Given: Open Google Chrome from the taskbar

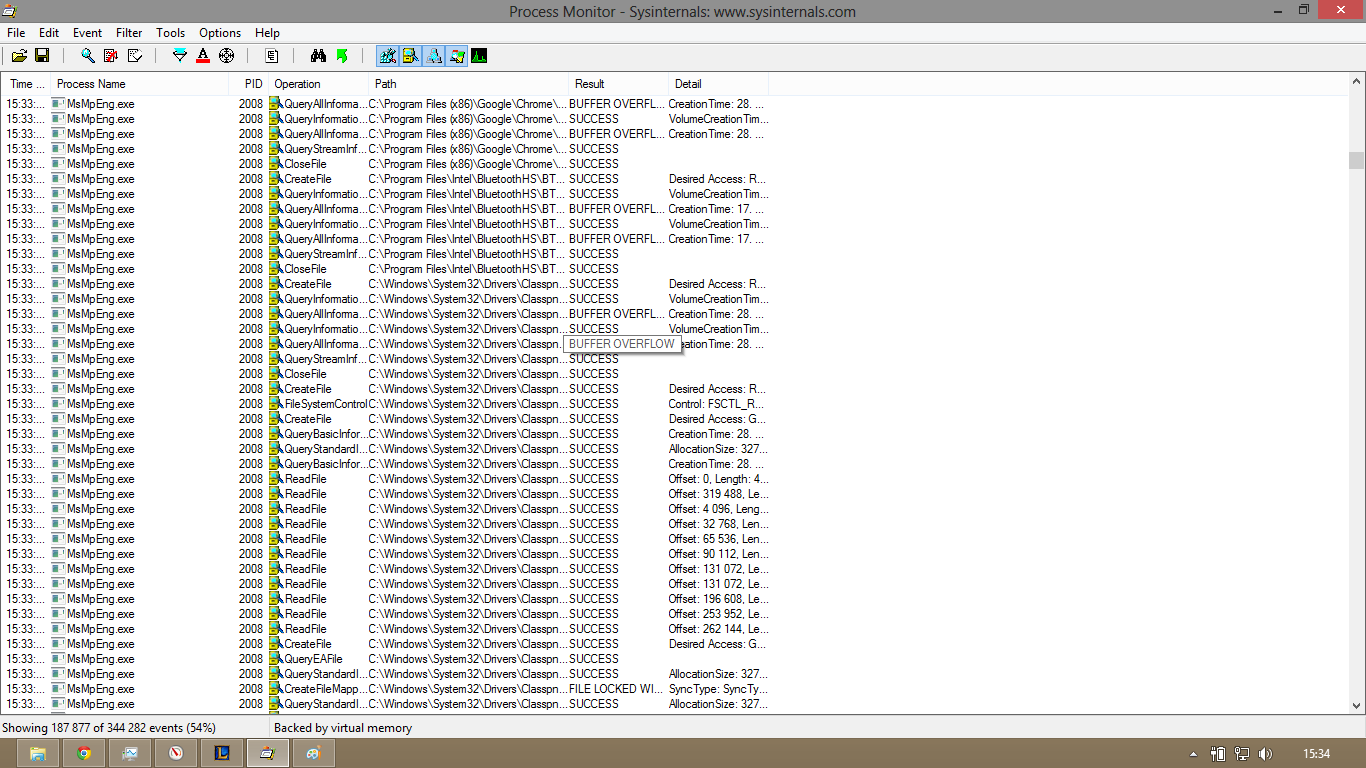Looking at the screenshot, I should point(84,753).
